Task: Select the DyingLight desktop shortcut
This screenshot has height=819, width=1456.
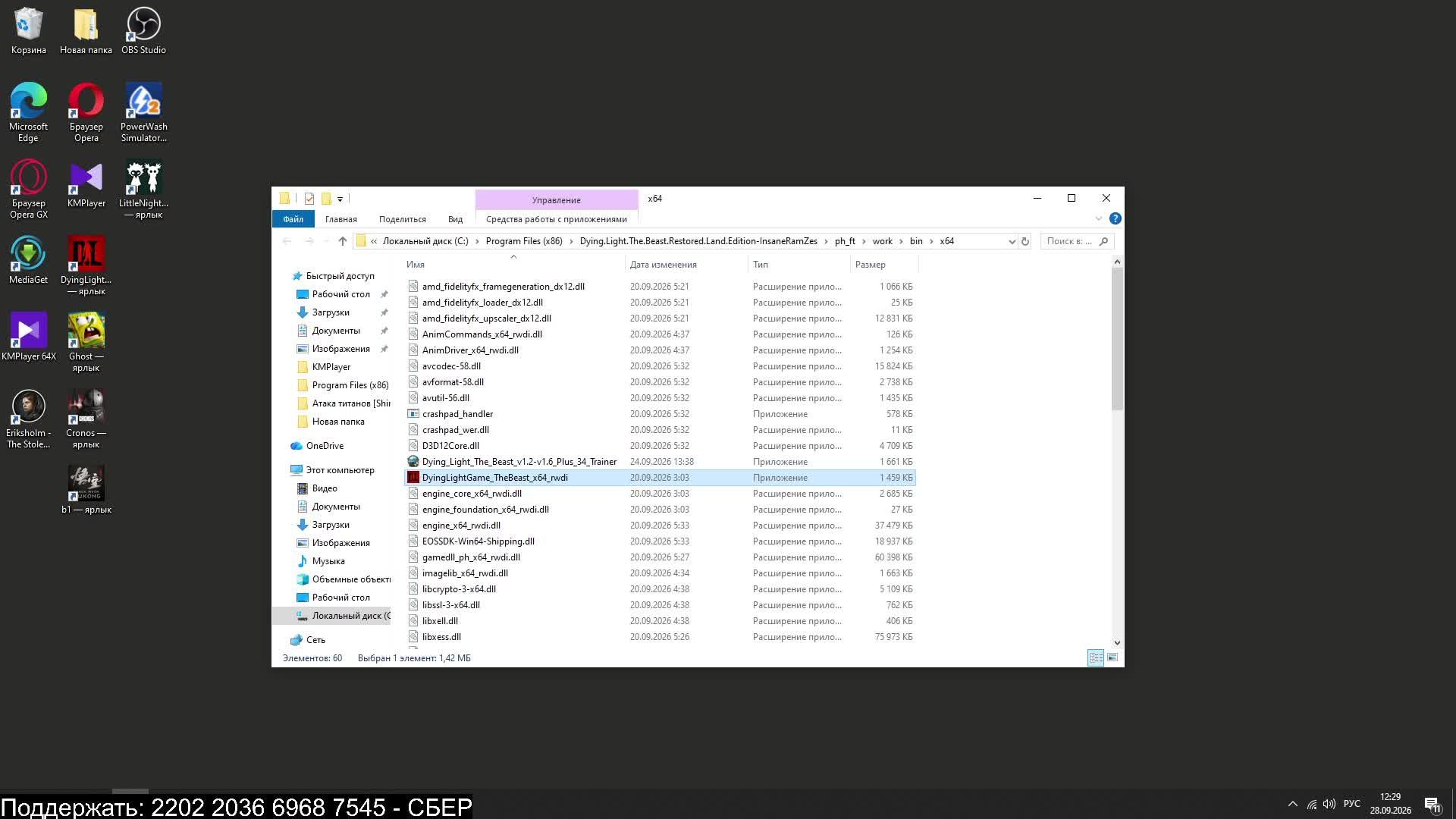Action: (x=86, y=265)
